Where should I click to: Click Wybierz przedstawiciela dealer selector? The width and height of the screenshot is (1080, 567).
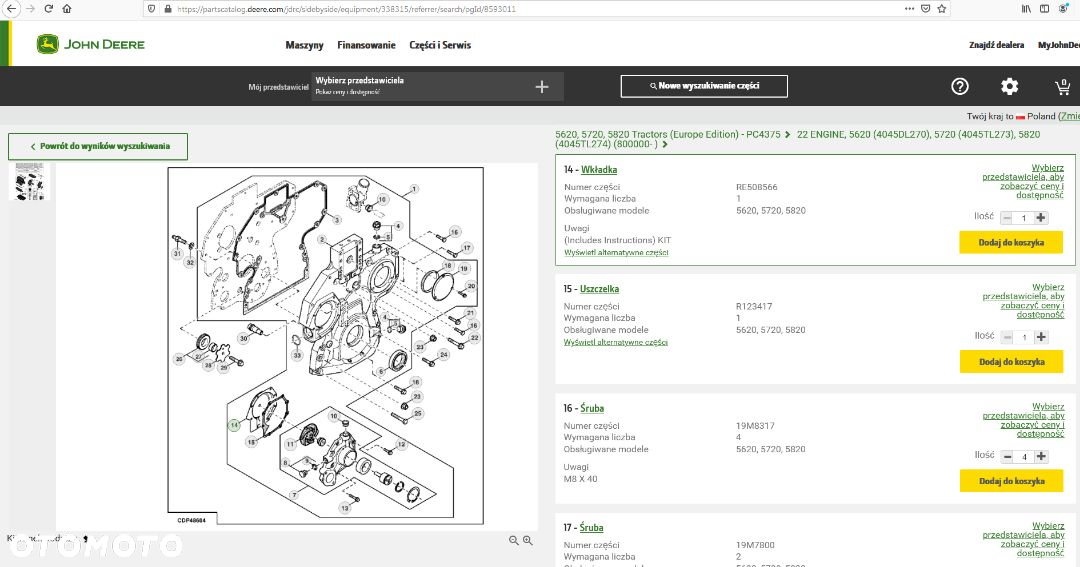[x=437, y=86]
